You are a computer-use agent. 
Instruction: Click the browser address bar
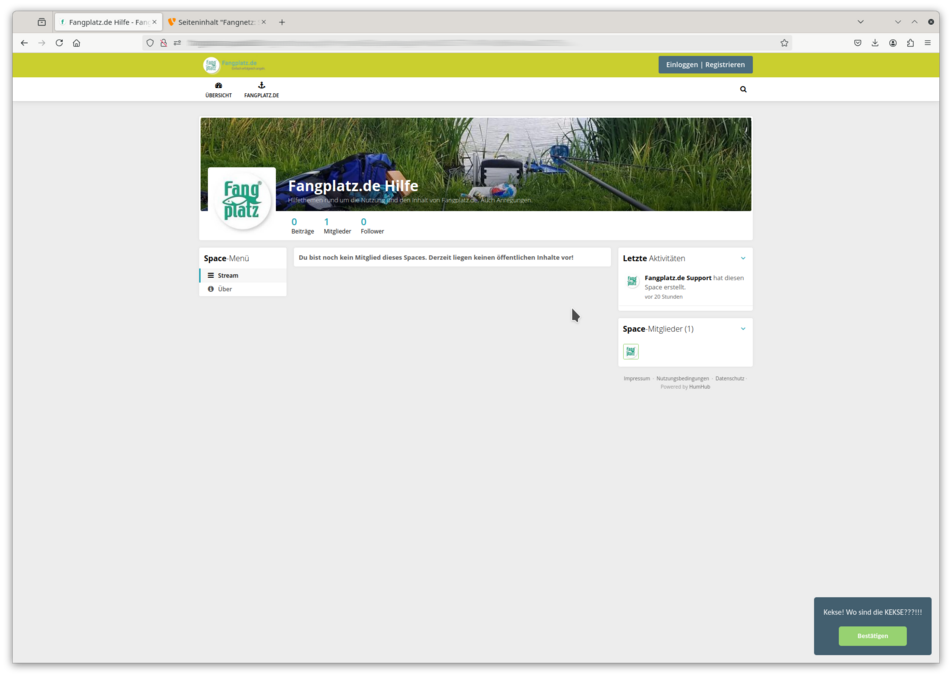tap(470, 43)
